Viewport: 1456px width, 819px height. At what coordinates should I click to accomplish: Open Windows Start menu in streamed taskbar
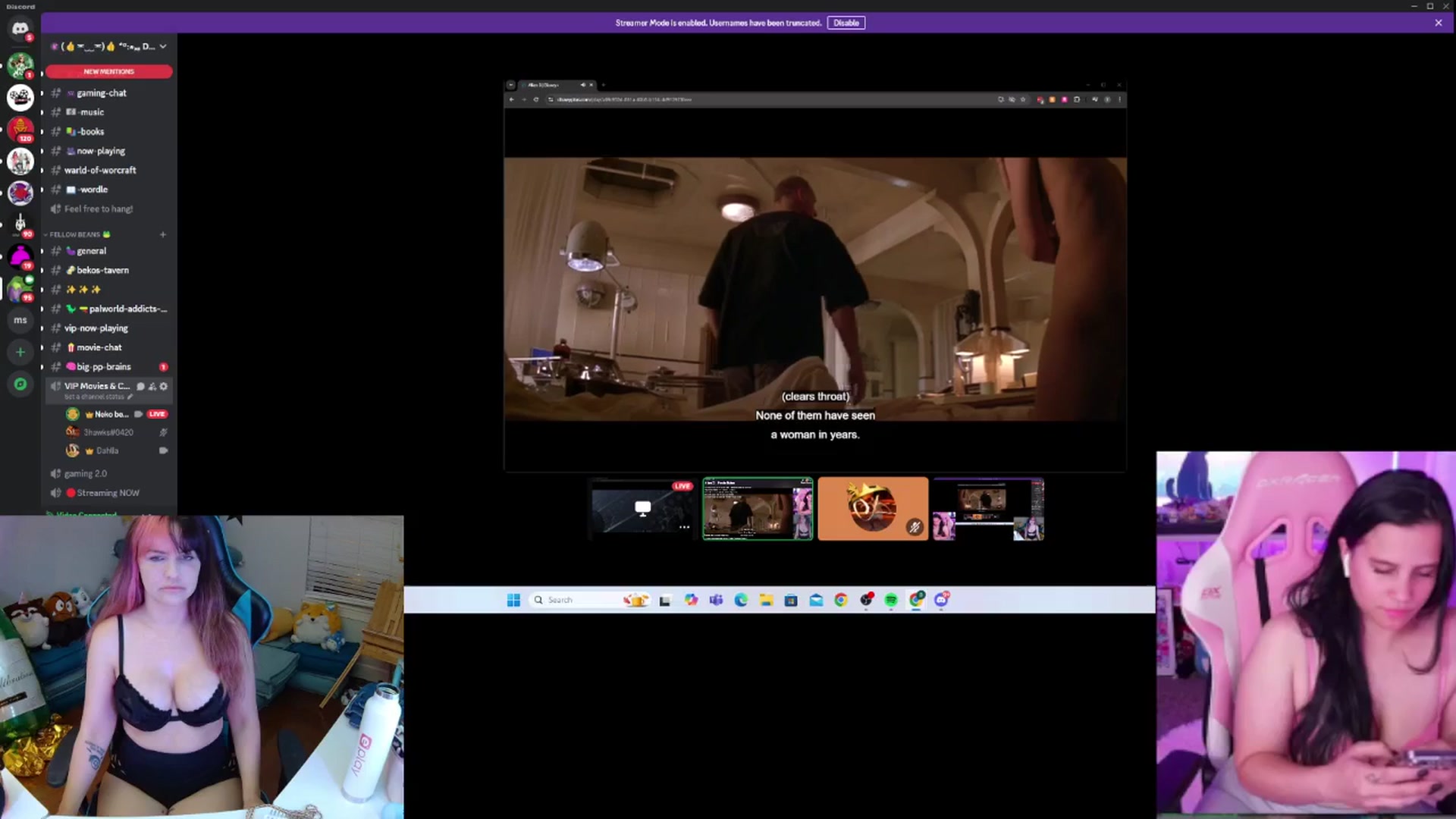click(x=513, y=600)
